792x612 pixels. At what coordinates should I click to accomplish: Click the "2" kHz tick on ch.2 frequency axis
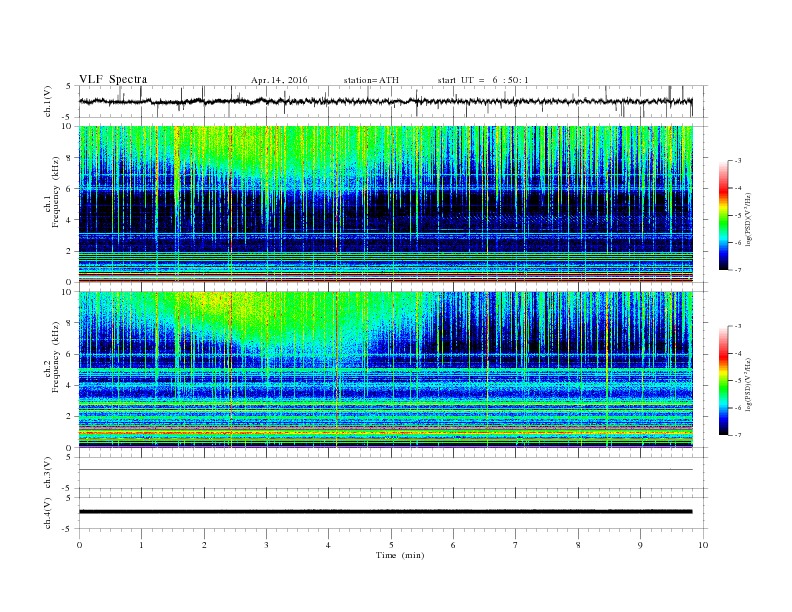pos(70,417)
